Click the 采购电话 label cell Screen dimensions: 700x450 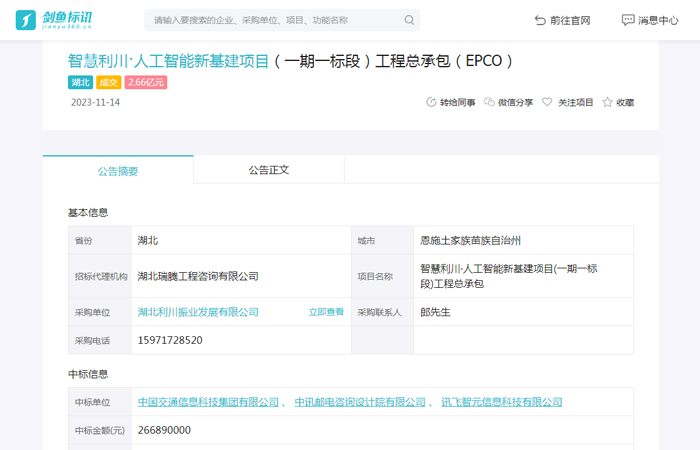coord(100,340)
